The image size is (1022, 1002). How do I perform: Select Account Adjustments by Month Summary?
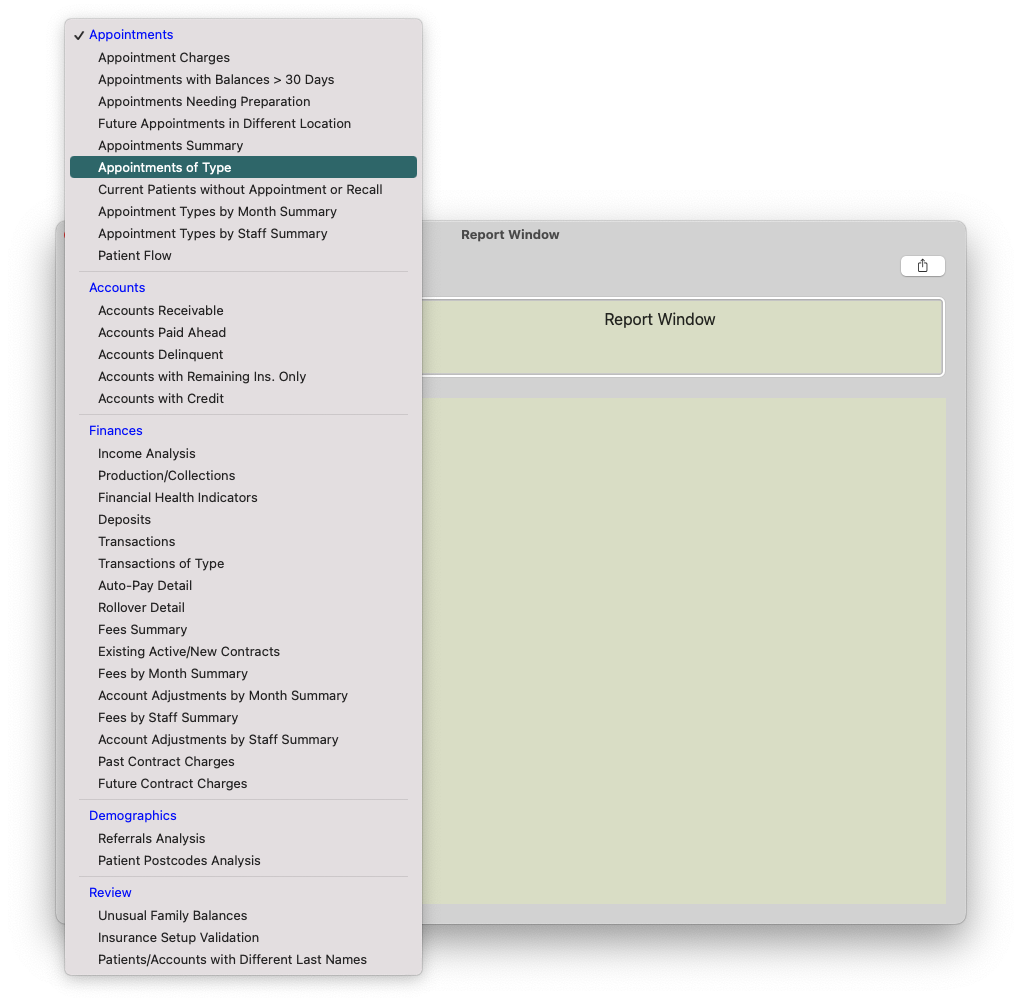click(x=222, y=696)
